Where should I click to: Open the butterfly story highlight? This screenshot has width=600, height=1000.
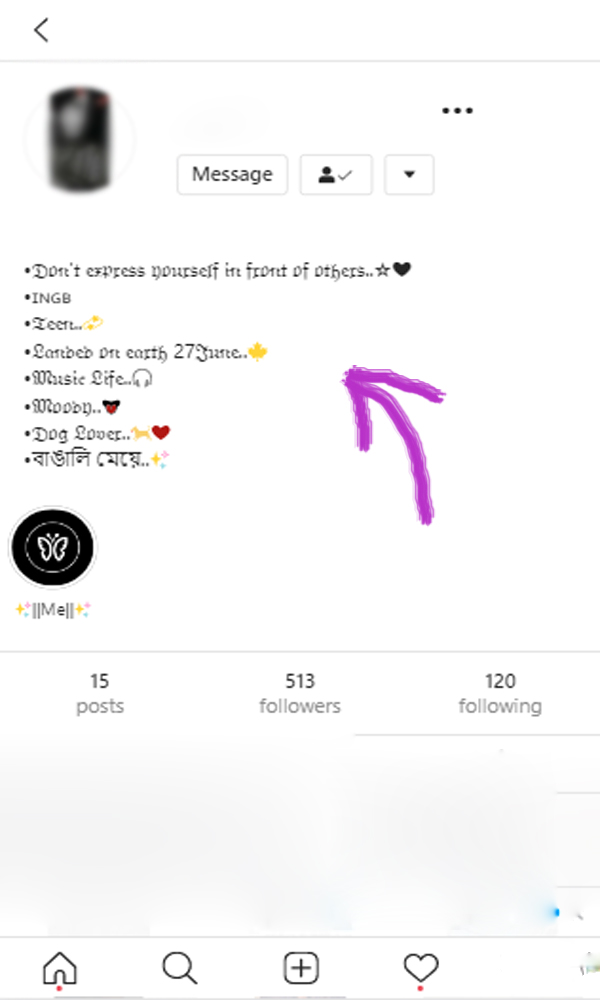pyautogui.click(x=53, y=547)
